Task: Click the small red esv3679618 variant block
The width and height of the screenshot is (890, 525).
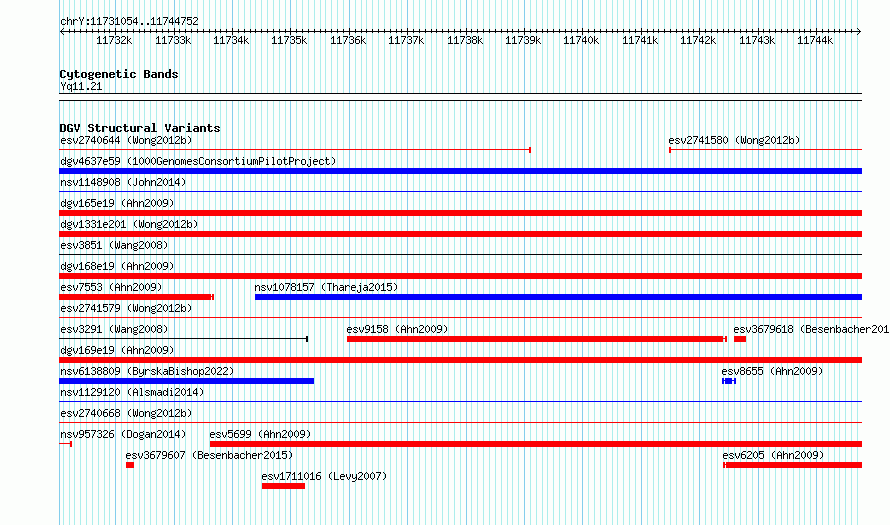Action: click(740, 339)
